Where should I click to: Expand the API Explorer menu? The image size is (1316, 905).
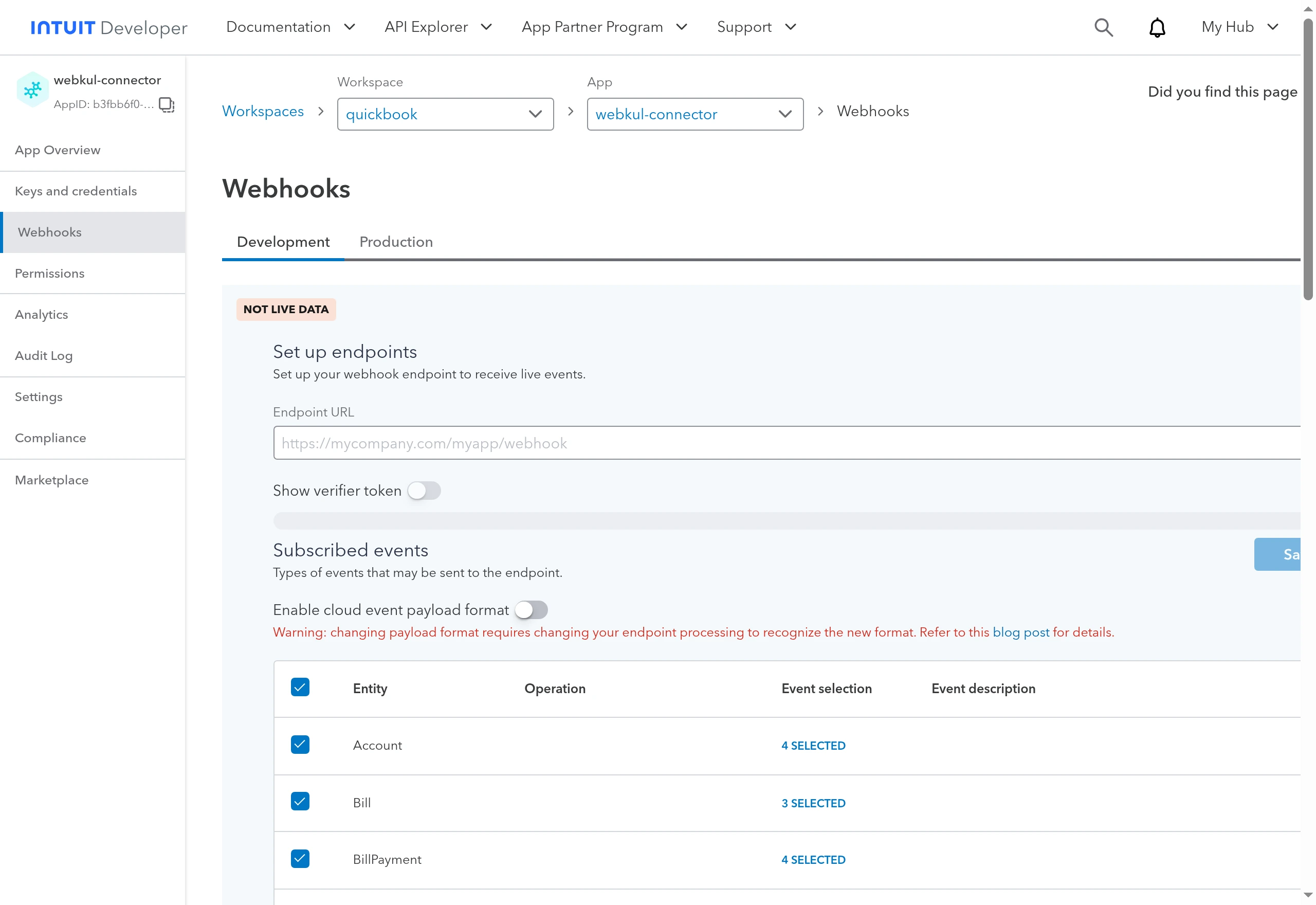[438, 27]
